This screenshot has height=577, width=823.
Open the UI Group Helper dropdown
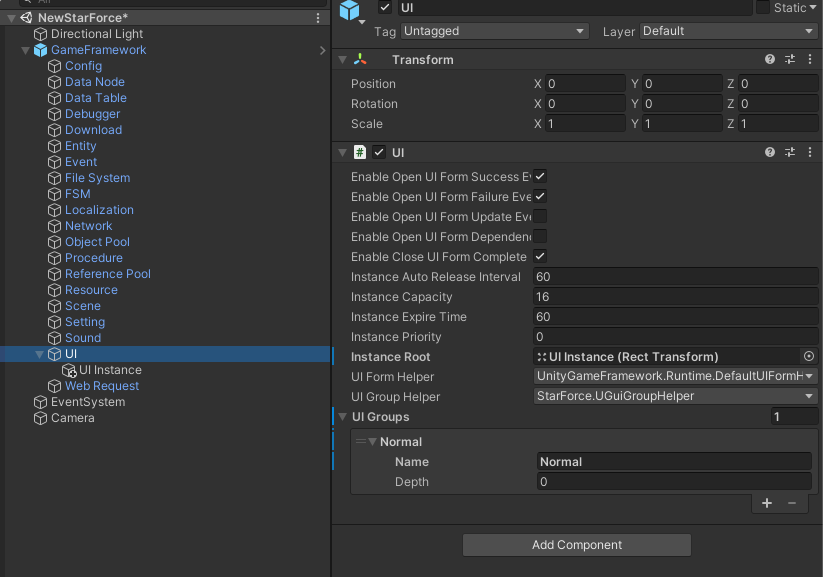[676, 396]
